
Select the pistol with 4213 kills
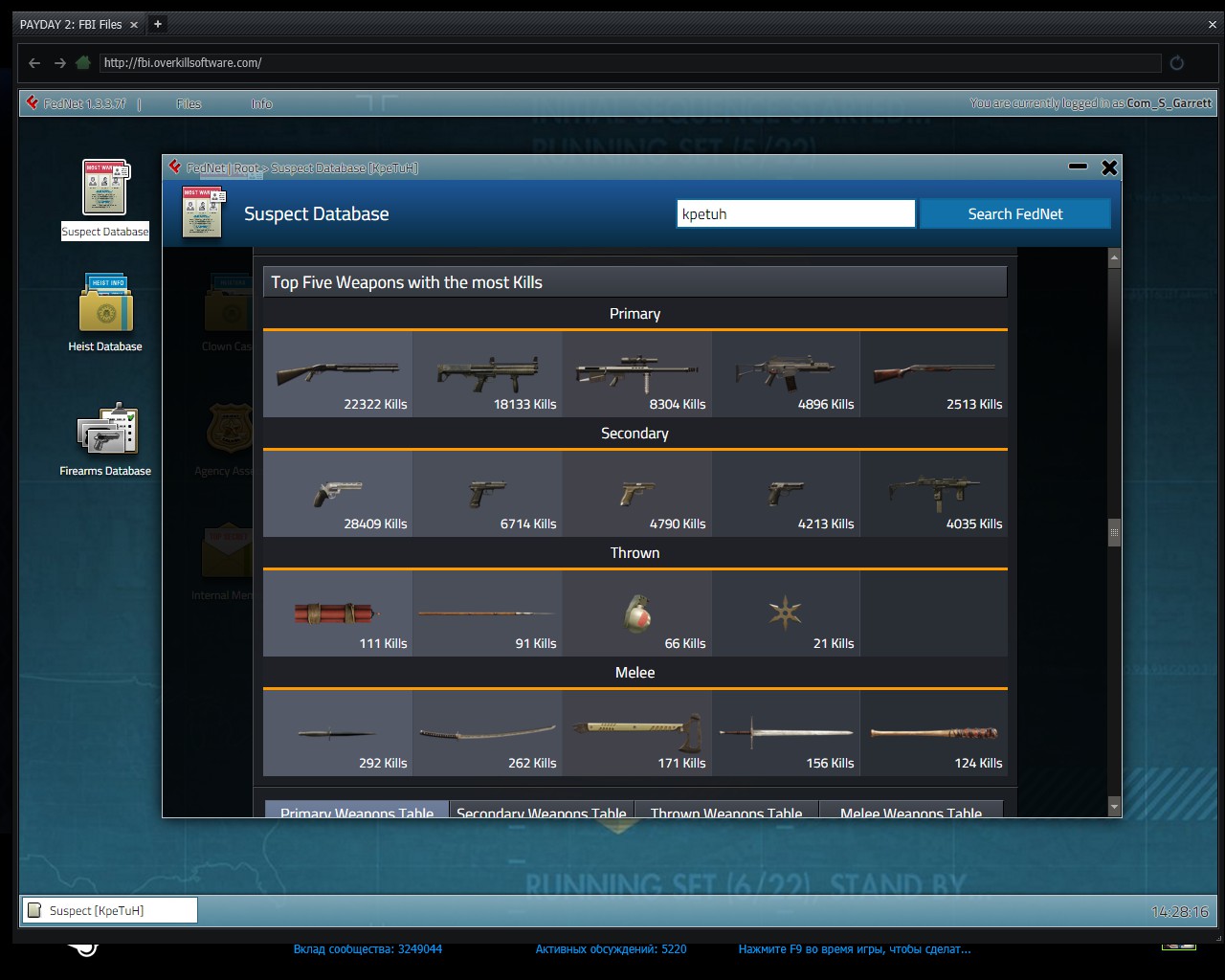786,494
